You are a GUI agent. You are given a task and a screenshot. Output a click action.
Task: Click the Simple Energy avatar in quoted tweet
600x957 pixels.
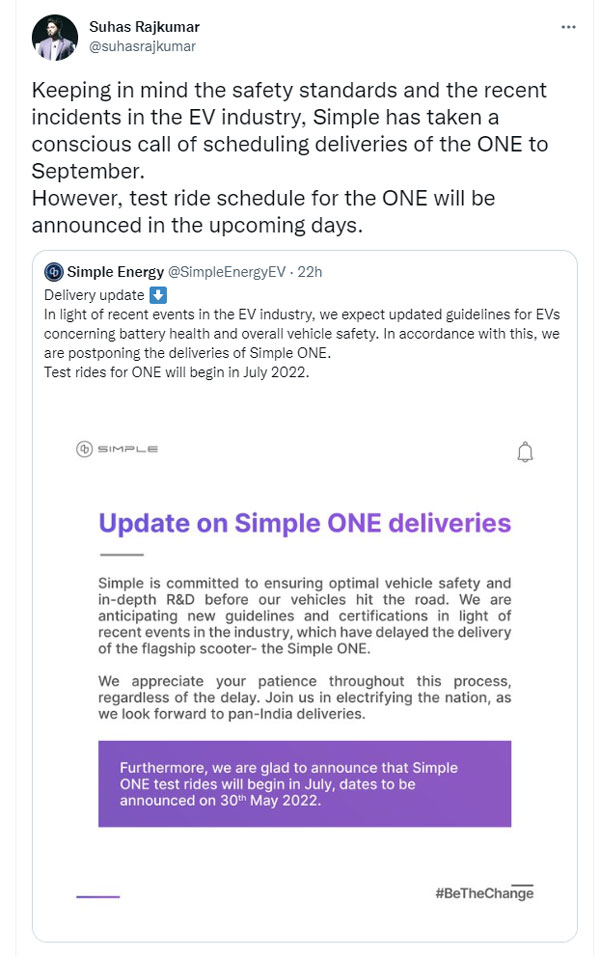click(54, 272)
